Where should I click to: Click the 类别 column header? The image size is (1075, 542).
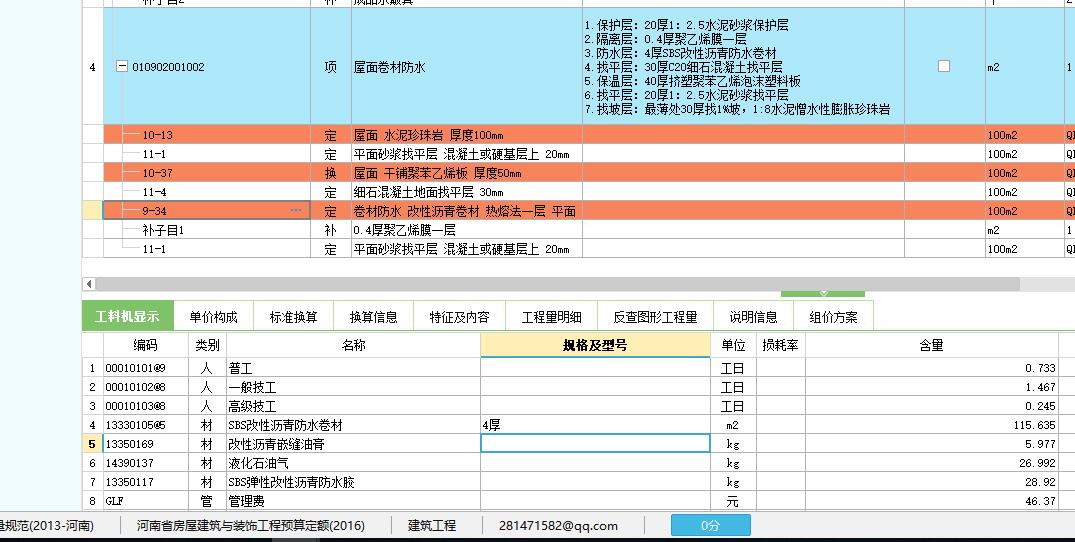[x=207, y=345]
